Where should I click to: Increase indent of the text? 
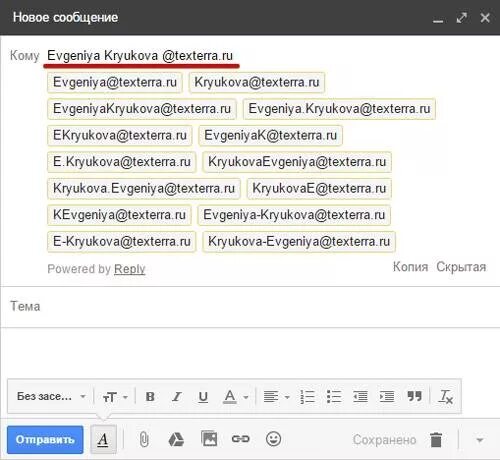[x=387, y=397]
